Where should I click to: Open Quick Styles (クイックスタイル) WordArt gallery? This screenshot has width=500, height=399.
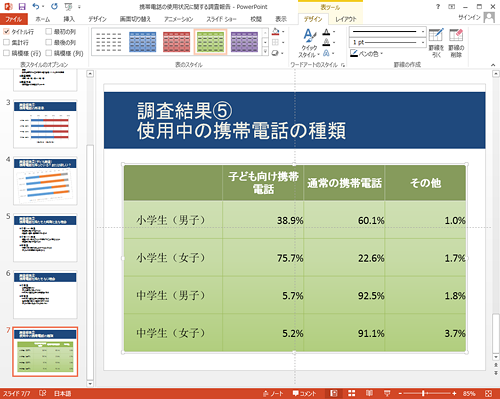(309, 43)
